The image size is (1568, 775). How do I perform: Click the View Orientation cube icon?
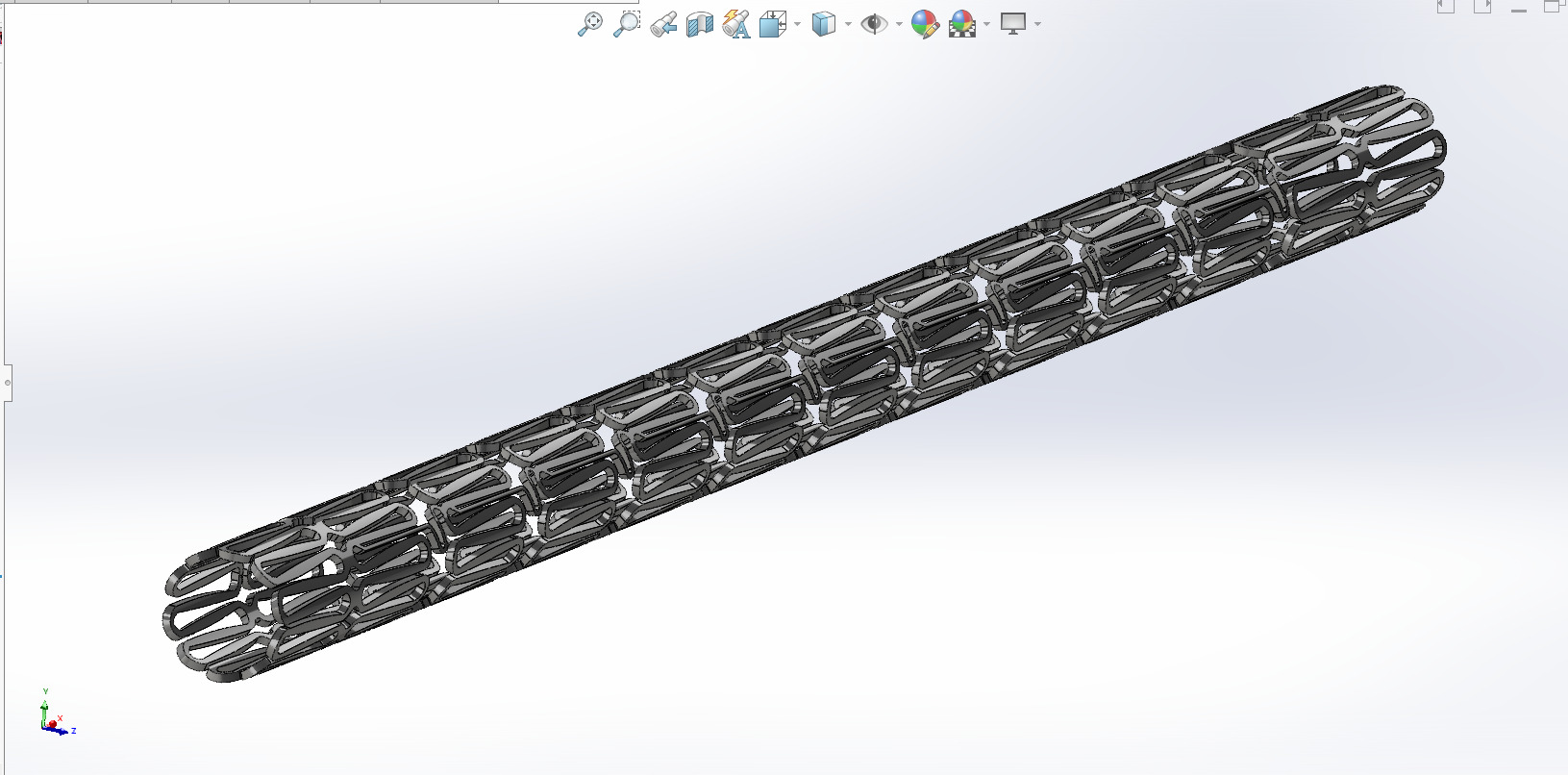[x=773, y=24]
